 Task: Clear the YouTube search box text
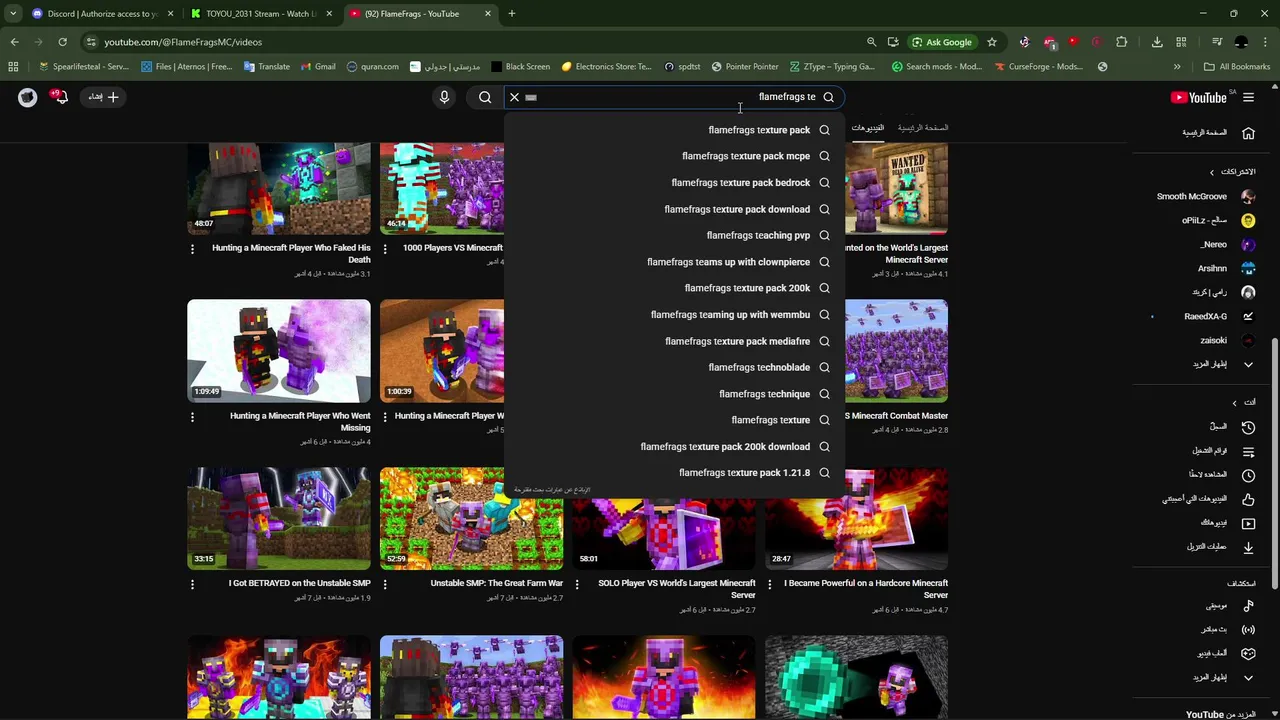click(x=514, y=97)
